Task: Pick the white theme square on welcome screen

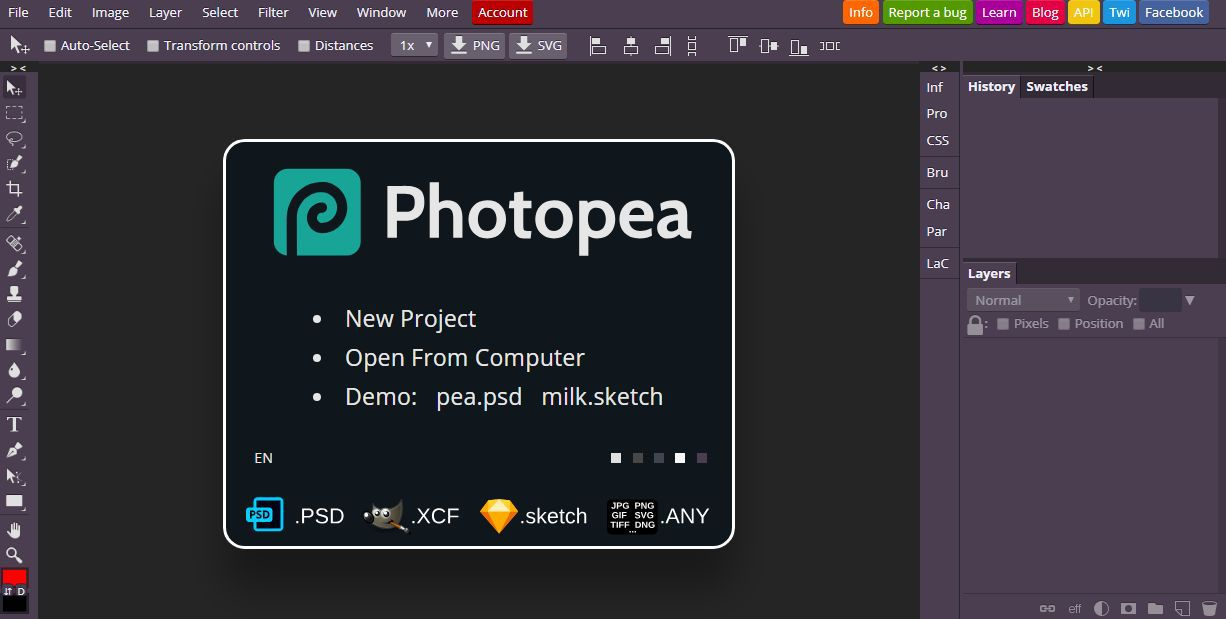Action: pyautogui.click(x=680, y=458)
